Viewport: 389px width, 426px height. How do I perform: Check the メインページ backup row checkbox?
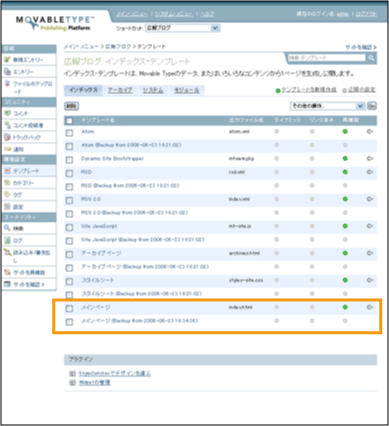click(69, 322)
